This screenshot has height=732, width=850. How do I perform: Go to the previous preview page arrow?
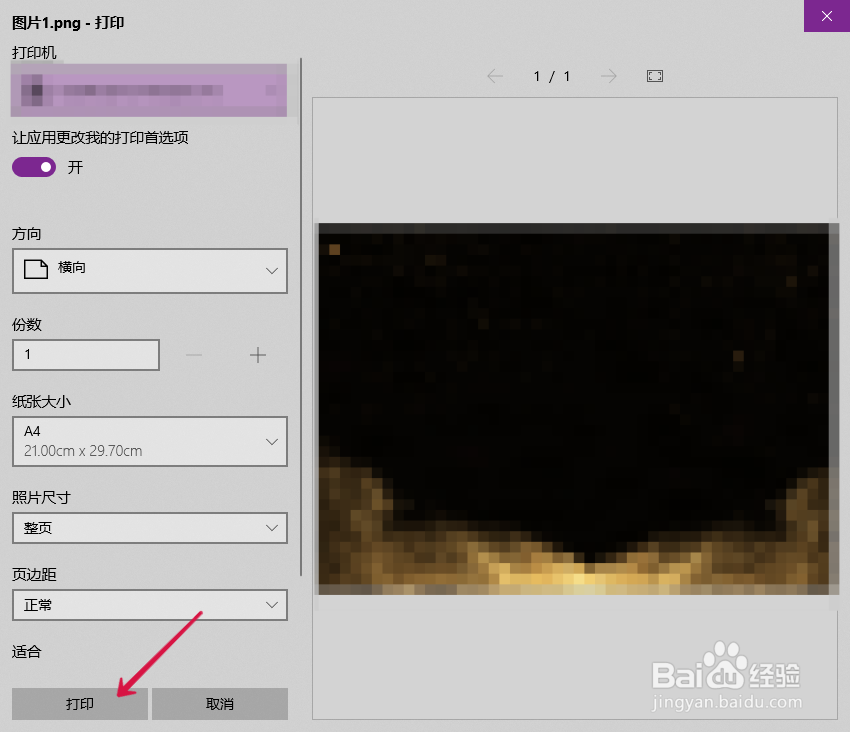[x=495, y=76]
